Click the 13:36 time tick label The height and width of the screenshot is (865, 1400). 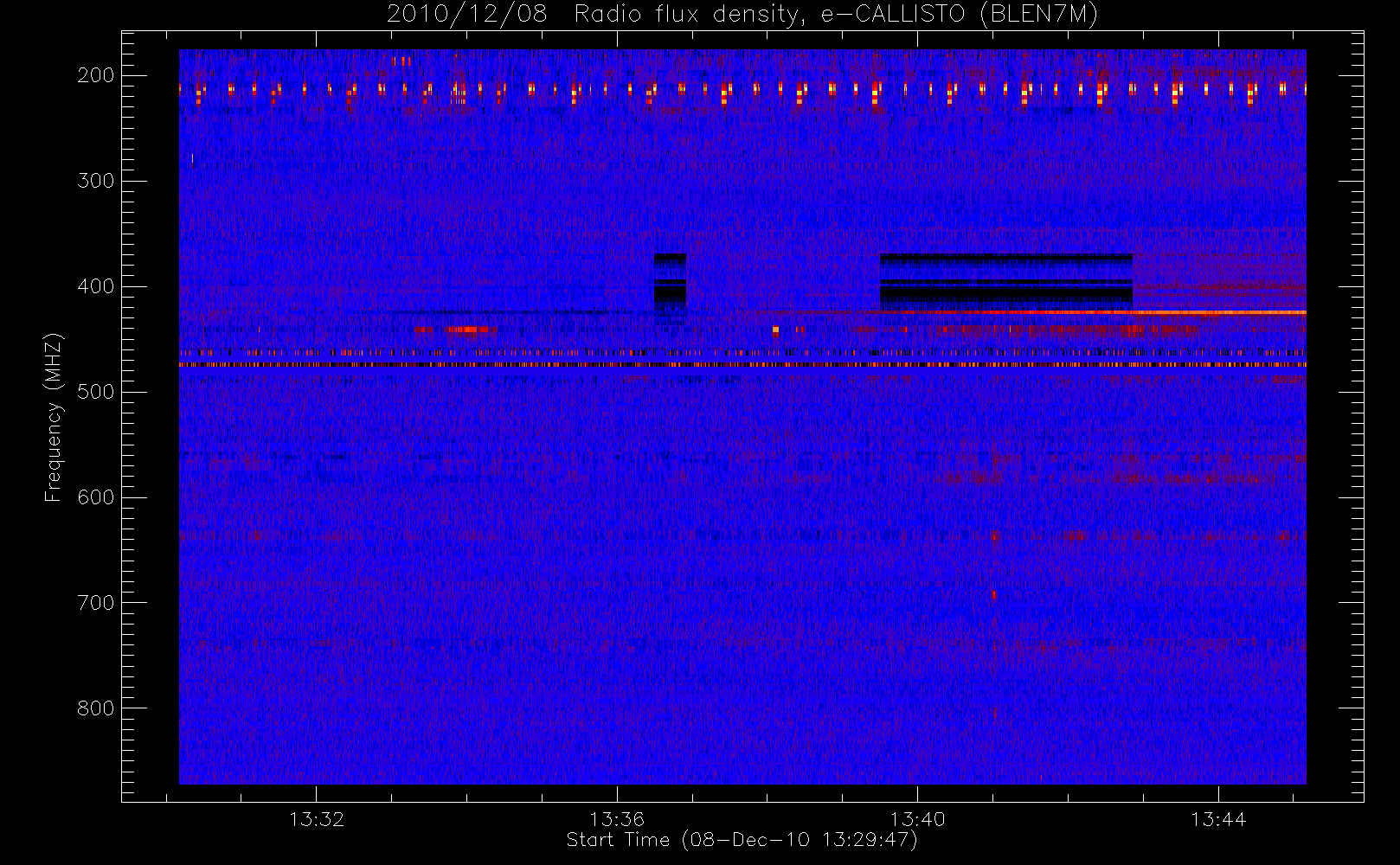coord(617,819)
